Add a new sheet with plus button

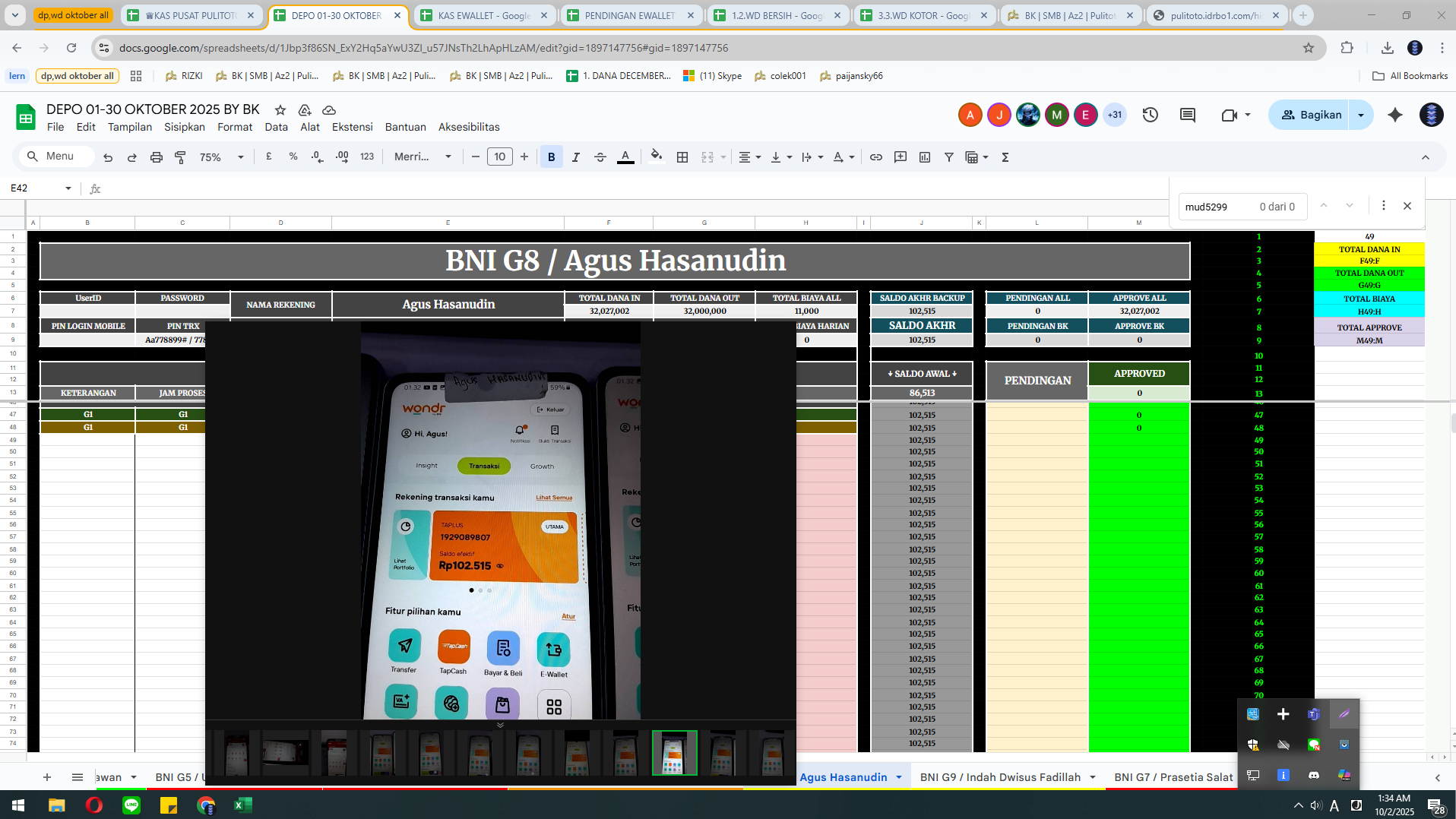[x=47, y=777]
